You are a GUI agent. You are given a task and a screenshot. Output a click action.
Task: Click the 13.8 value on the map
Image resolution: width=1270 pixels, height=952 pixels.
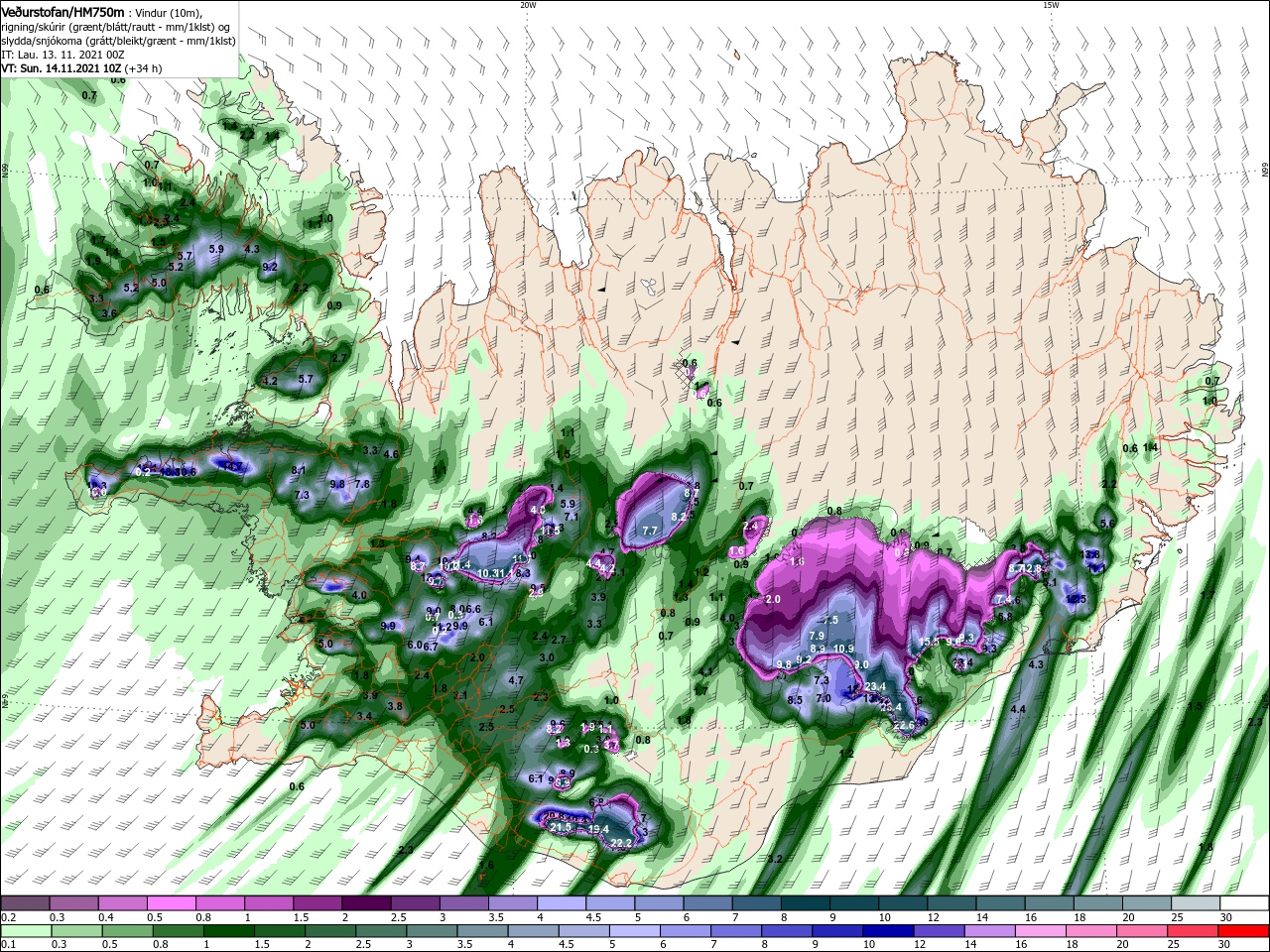click(x=1090, y=553)
